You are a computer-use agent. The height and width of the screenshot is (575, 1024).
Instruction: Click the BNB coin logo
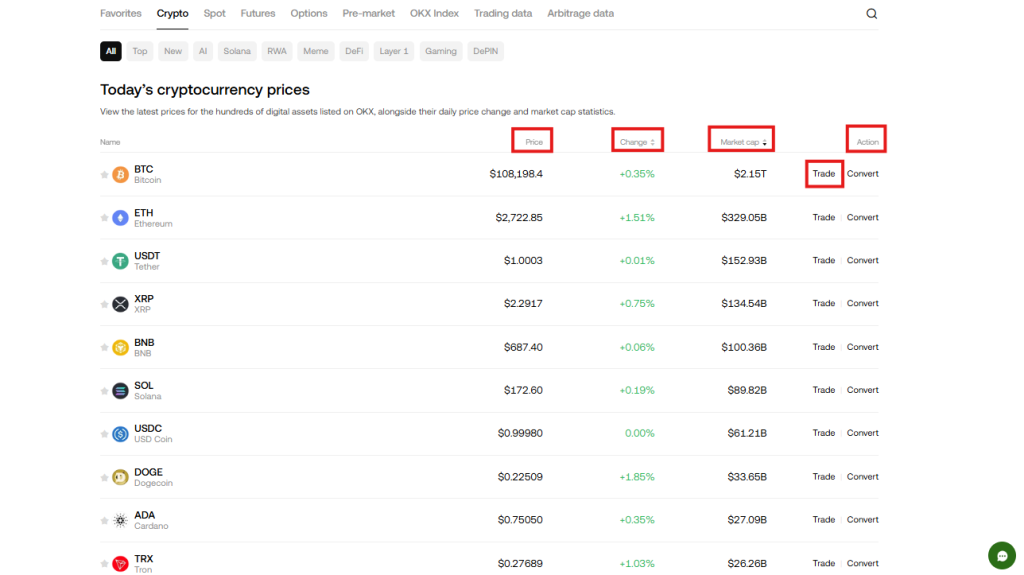pyautogui.click(x=120, y=348)
